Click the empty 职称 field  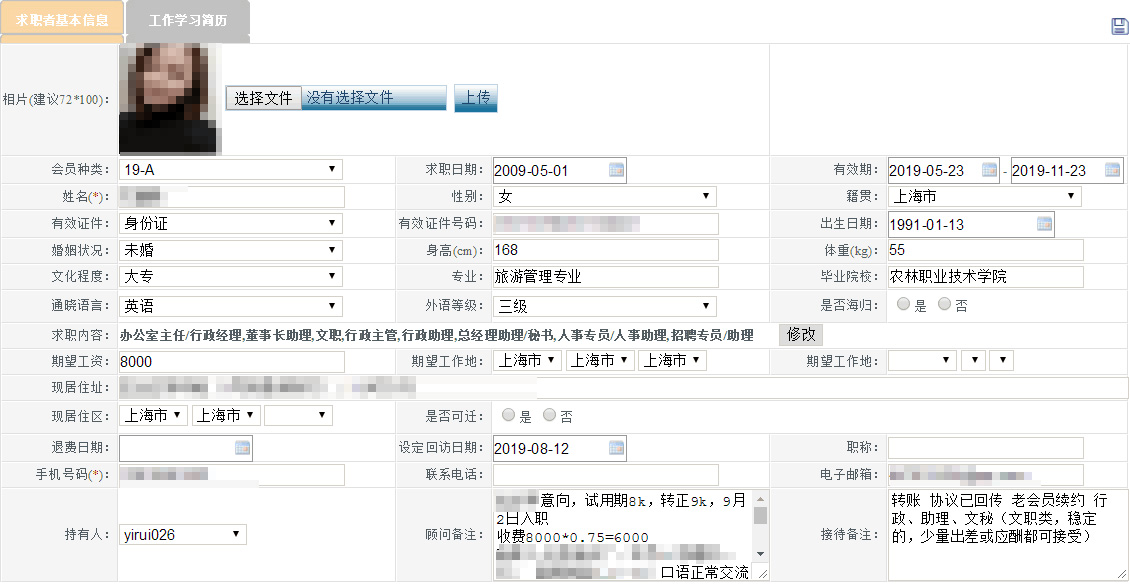coord(986,448)
